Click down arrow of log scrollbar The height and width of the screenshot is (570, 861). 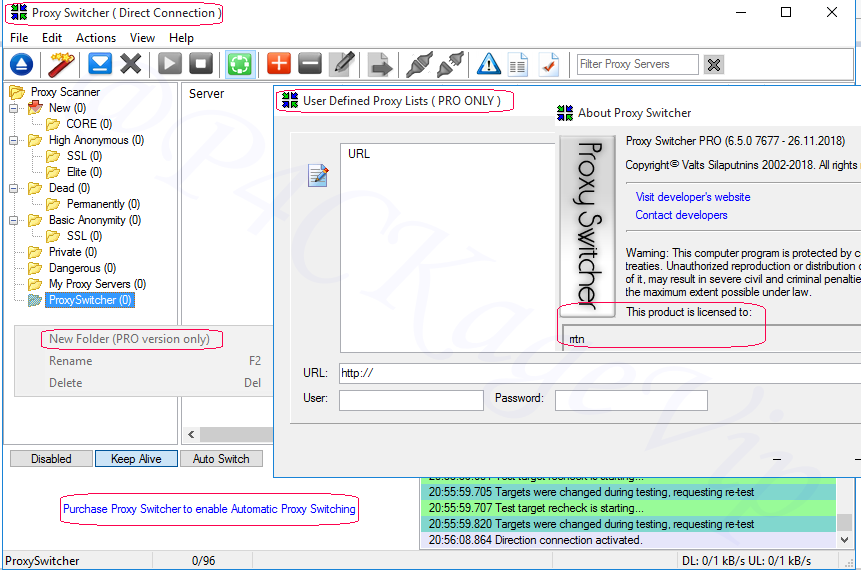click(845, 540)
